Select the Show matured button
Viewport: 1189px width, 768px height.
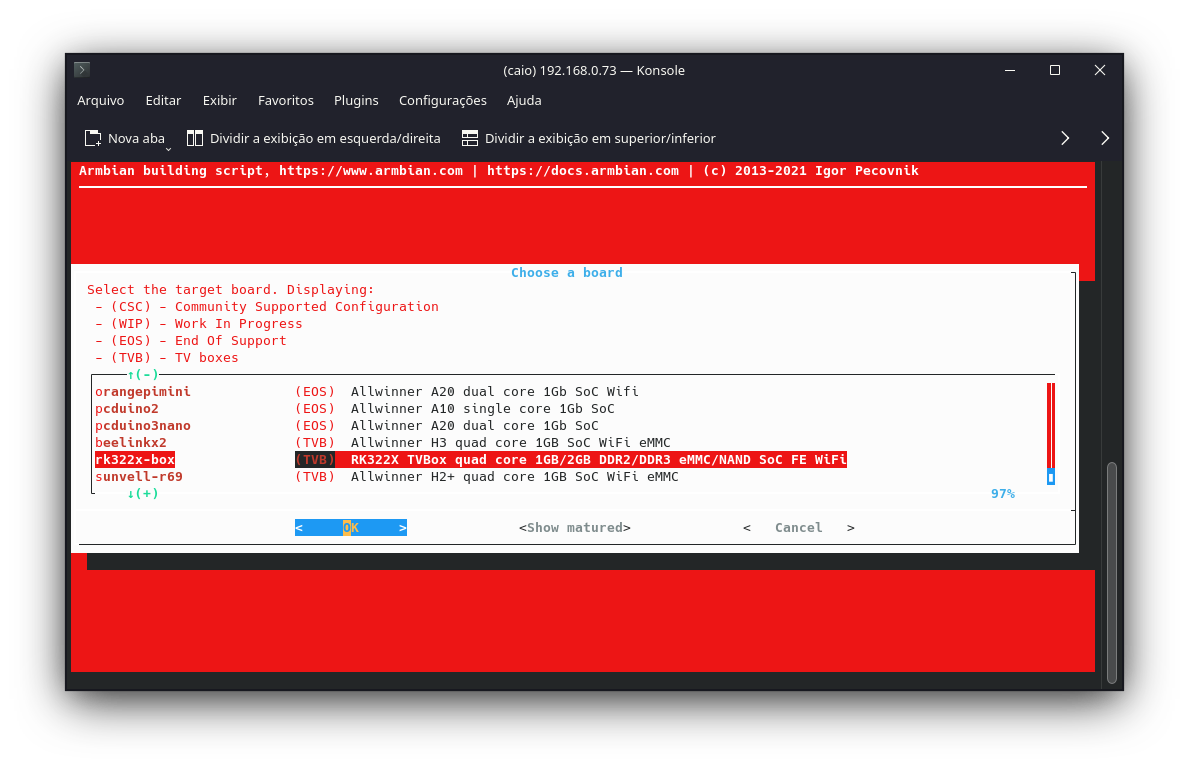[575, 528]
